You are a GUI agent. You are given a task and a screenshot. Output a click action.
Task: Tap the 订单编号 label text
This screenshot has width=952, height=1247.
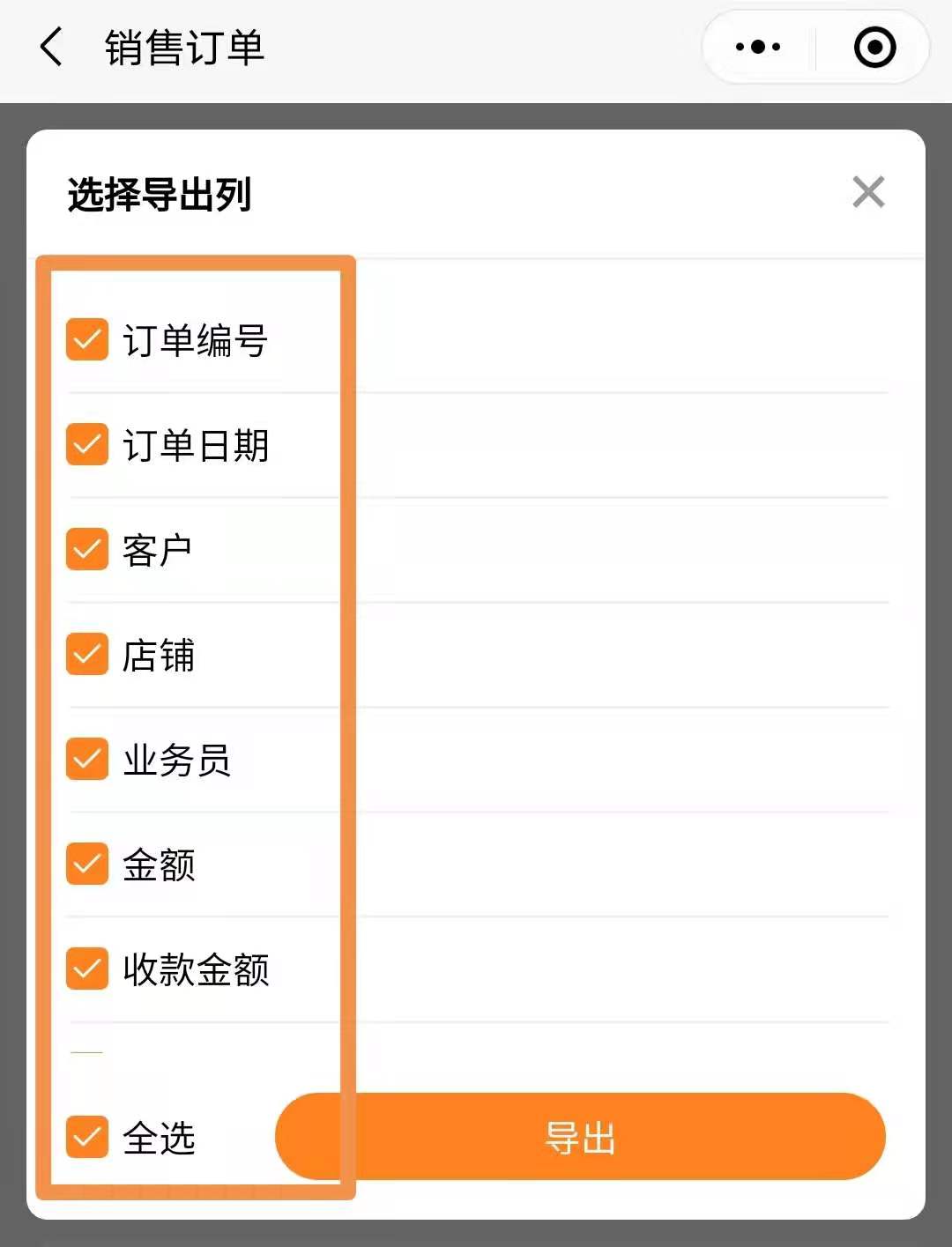click(x=195, y=341)
